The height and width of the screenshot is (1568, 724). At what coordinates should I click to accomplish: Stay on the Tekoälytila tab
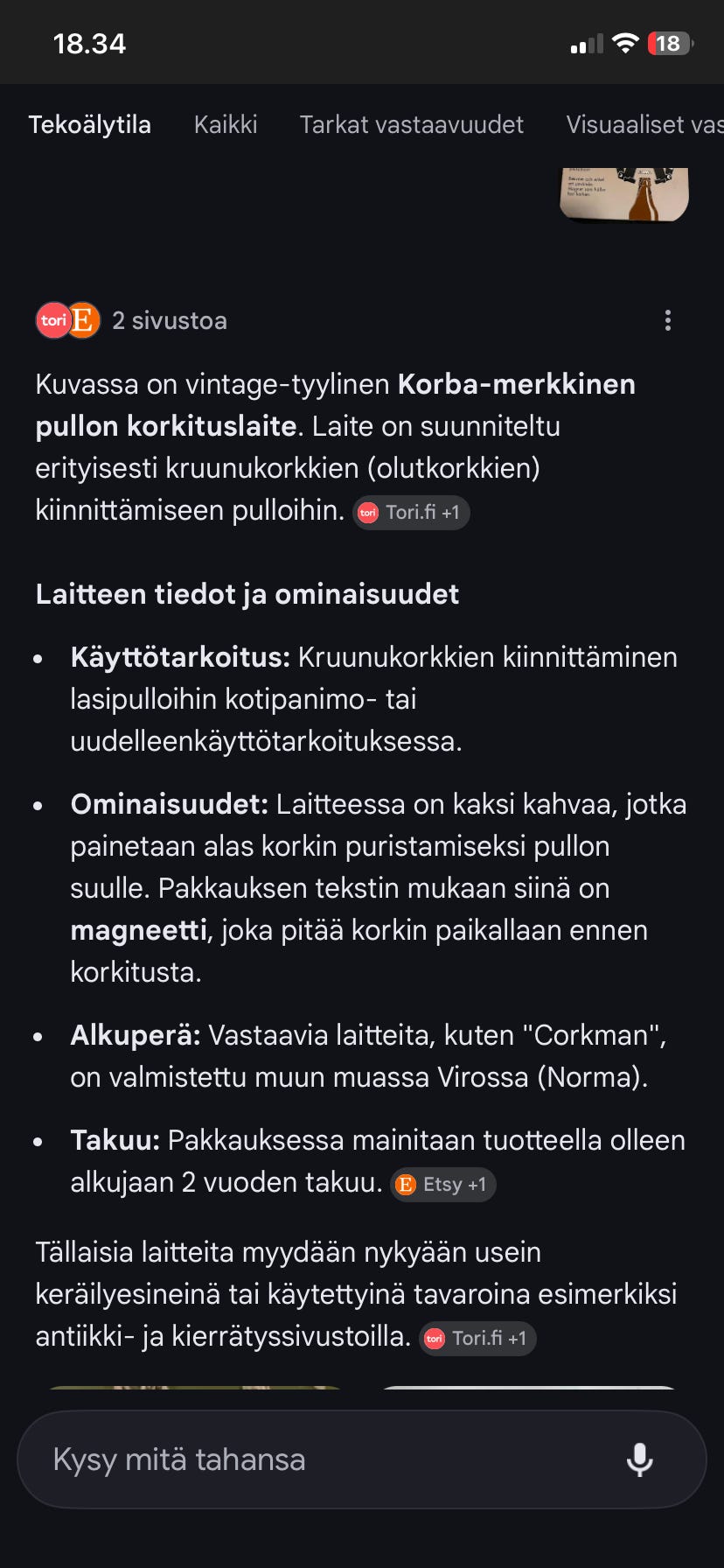90,124
